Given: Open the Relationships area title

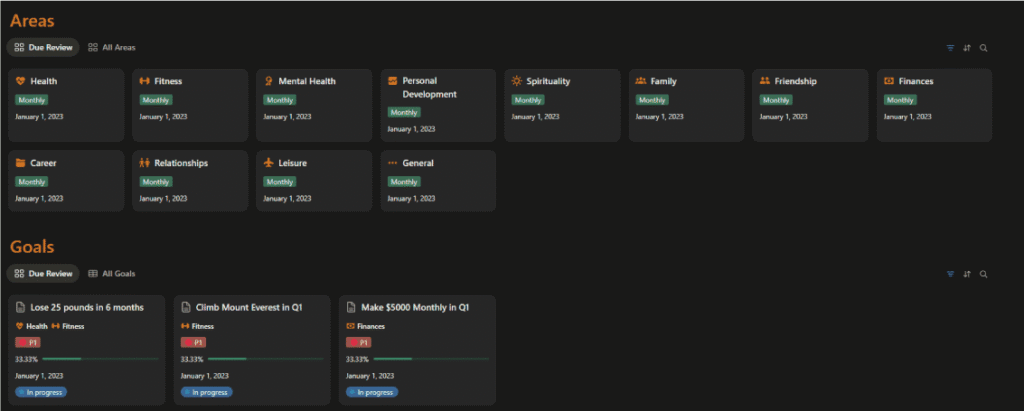Looking at the screenshot, I should point(182,163).
